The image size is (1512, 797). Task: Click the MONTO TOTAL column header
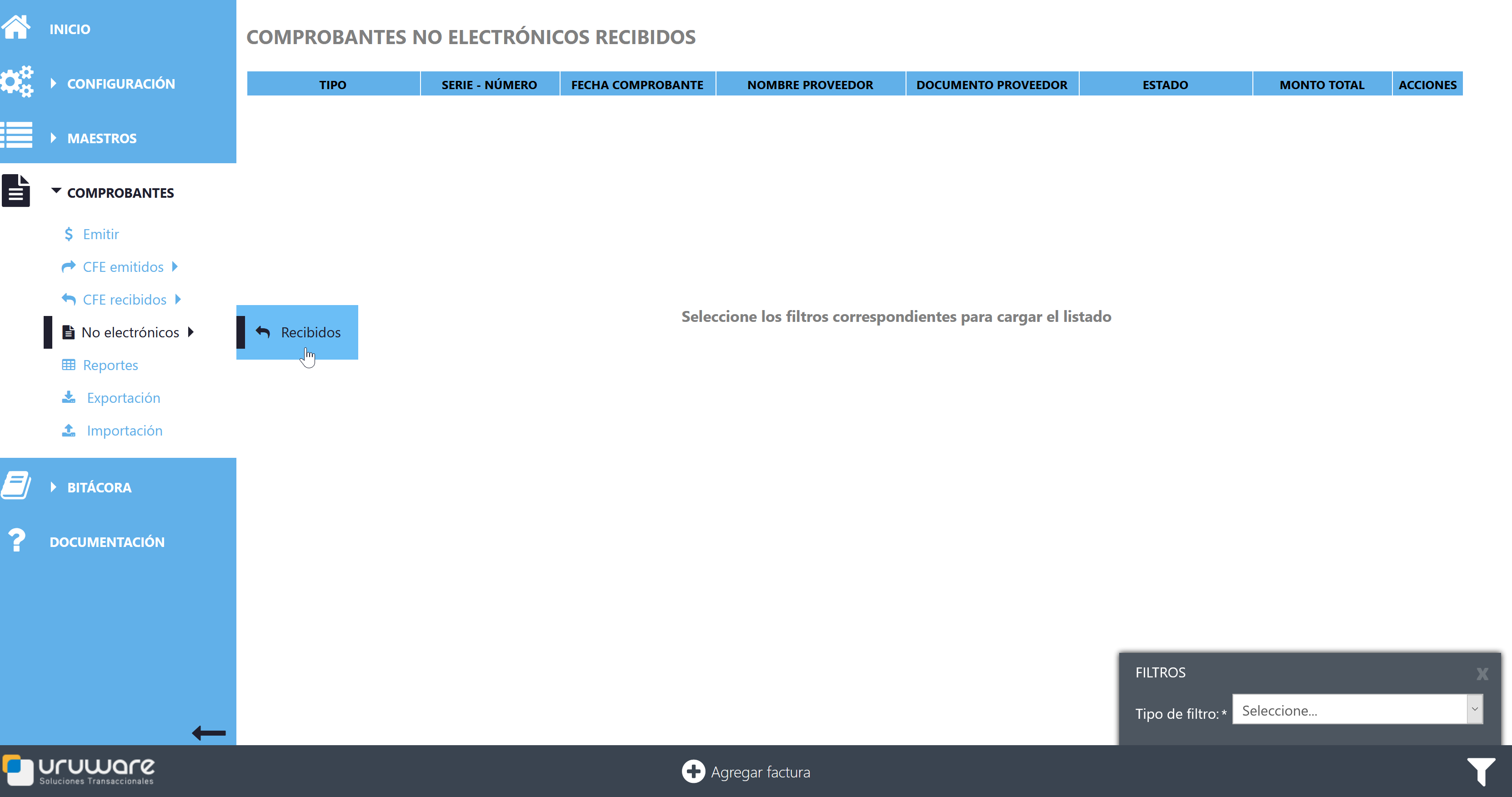click(1321, 85)
